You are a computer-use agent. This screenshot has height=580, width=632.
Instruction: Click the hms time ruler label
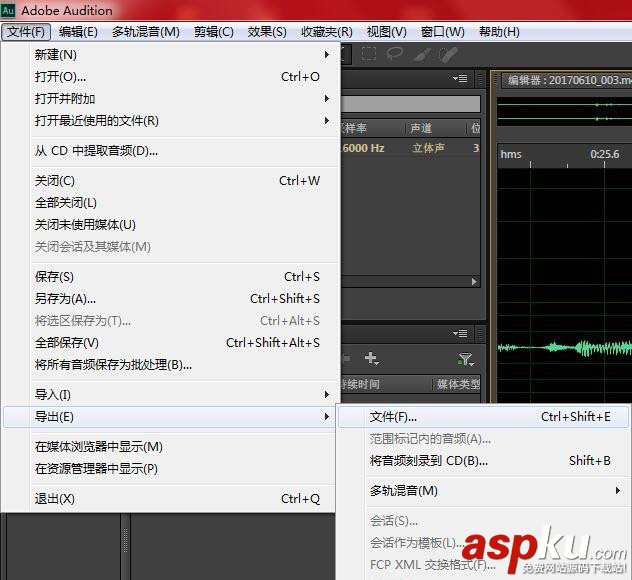(511, 154)
